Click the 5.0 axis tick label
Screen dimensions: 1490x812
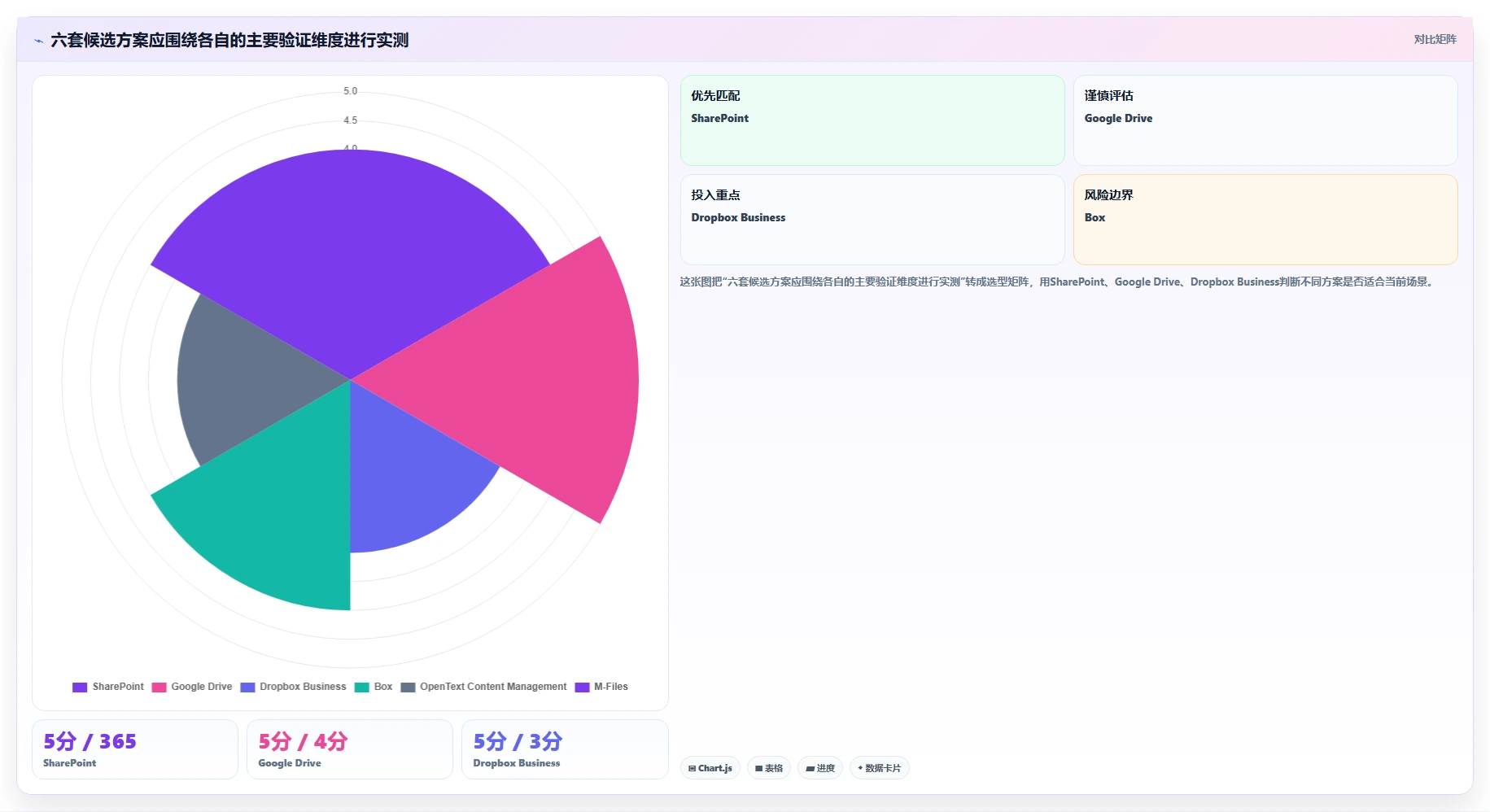click(x=350, y=91)
